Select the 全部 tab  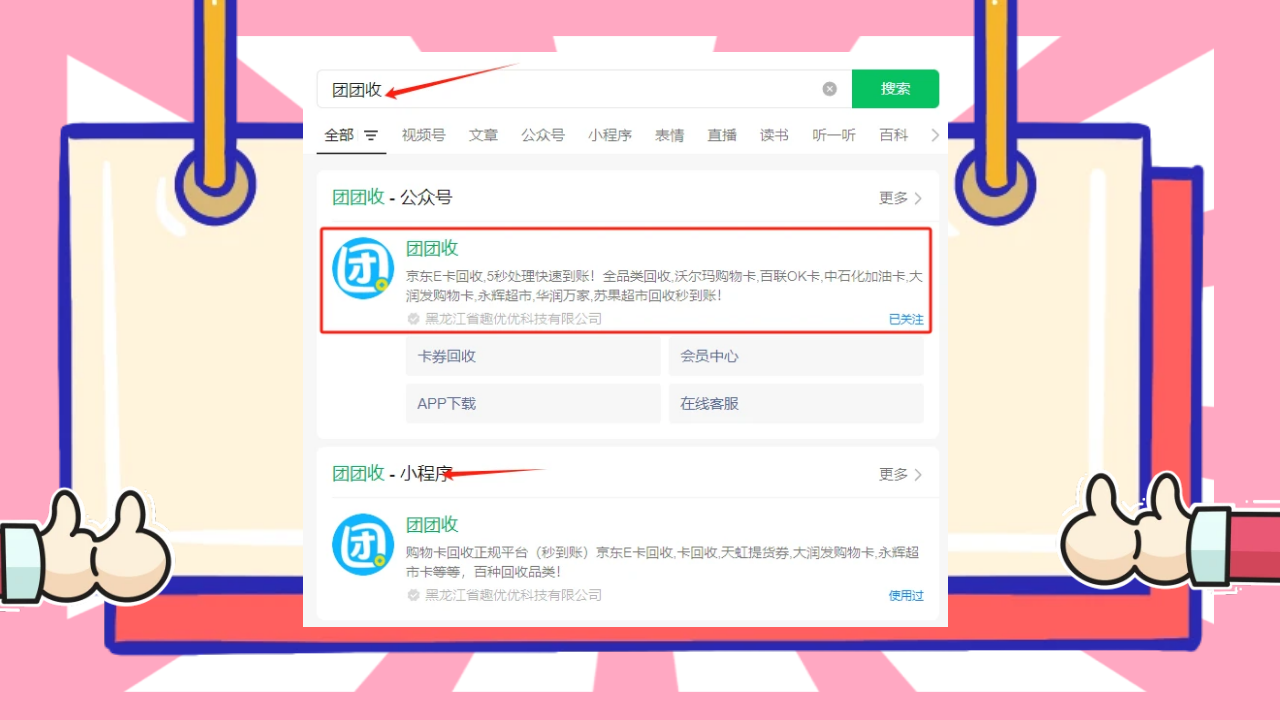pyautogui.click(x=339, y=135)
